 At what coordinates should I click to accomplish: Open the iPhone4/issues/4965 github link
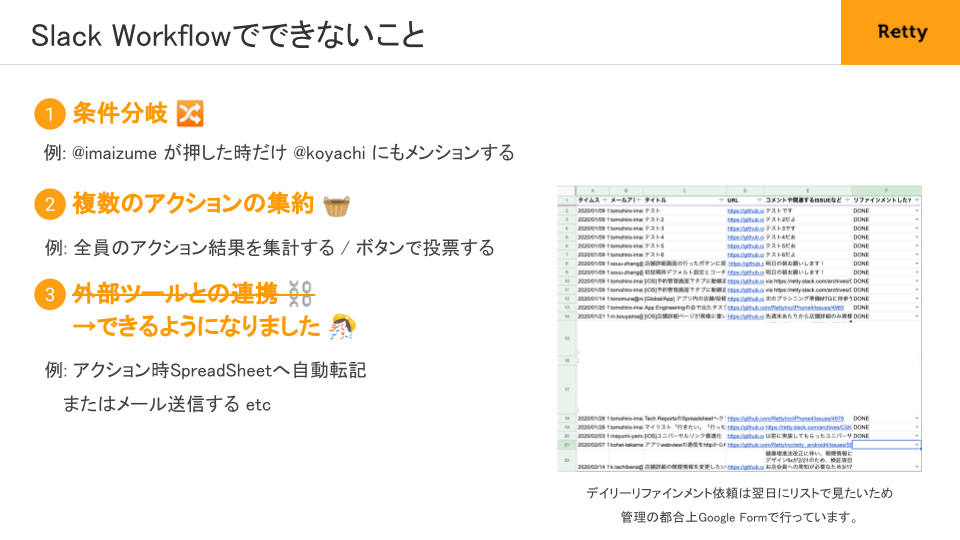point(786,307)
